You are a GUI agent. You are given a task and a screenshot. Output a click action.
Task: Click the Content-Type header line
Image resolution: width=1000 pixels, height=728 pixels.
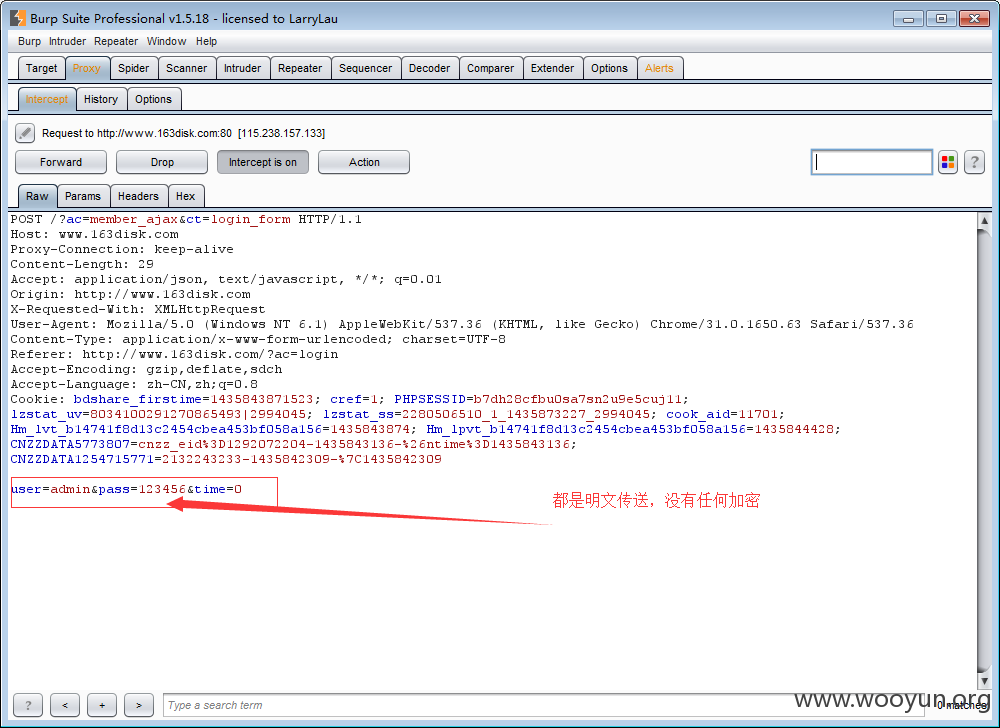[x=258, y=339]
